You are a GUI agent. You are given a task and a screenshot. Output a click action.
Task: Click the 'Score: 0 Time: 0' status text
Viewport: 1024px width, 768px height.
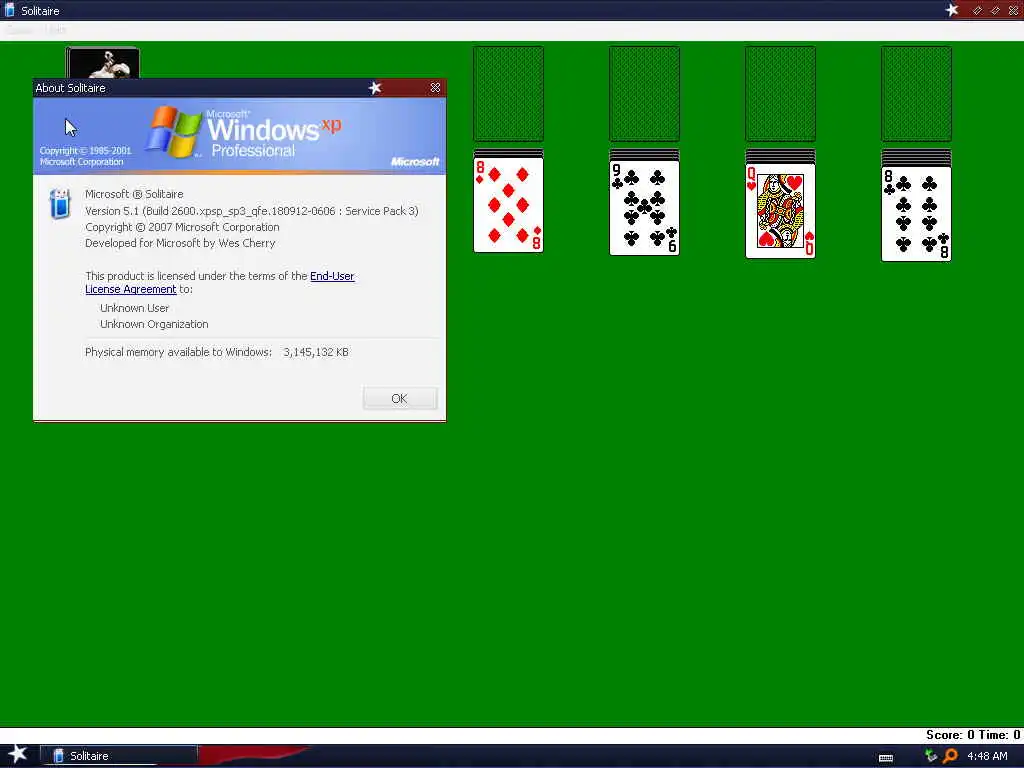(x=972, y=735)
